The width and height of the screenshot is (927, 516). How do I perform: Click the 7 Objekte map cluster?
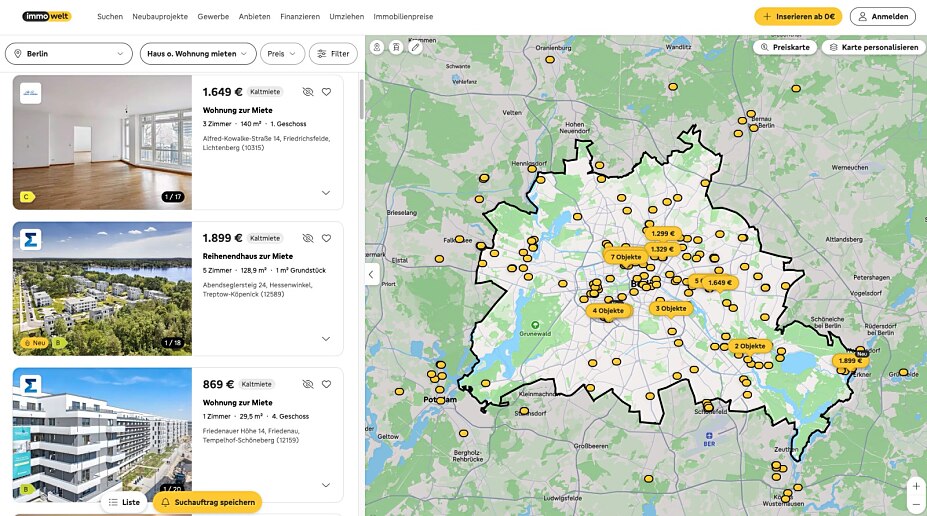[x=625, y=257]
